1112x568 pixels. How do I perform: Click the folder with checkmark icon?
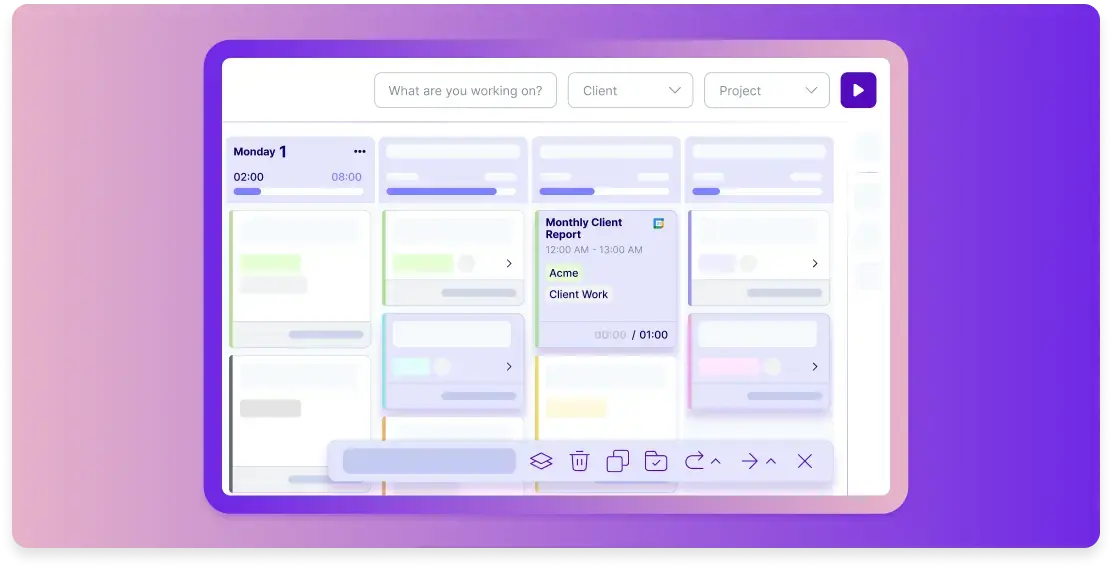[x=656, y=461]
